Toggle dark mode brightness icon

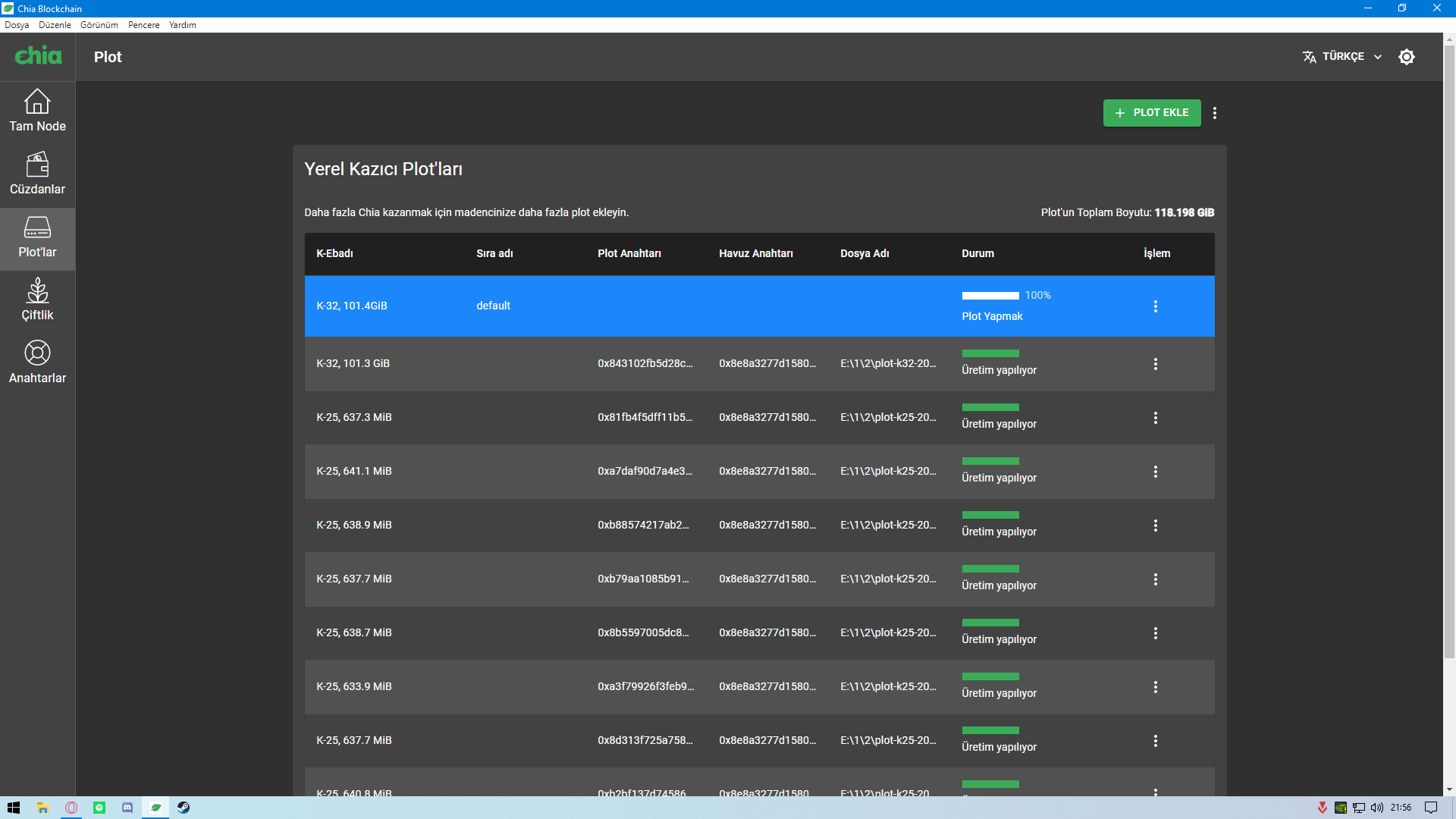click(1407, 57)
